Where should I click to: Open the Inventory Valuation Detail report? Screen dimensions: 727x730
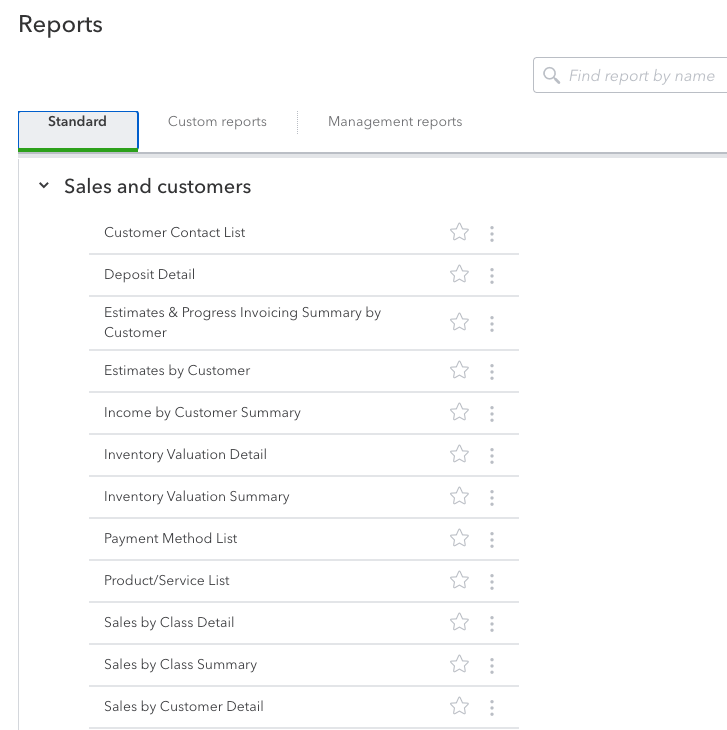pos(185,454)
